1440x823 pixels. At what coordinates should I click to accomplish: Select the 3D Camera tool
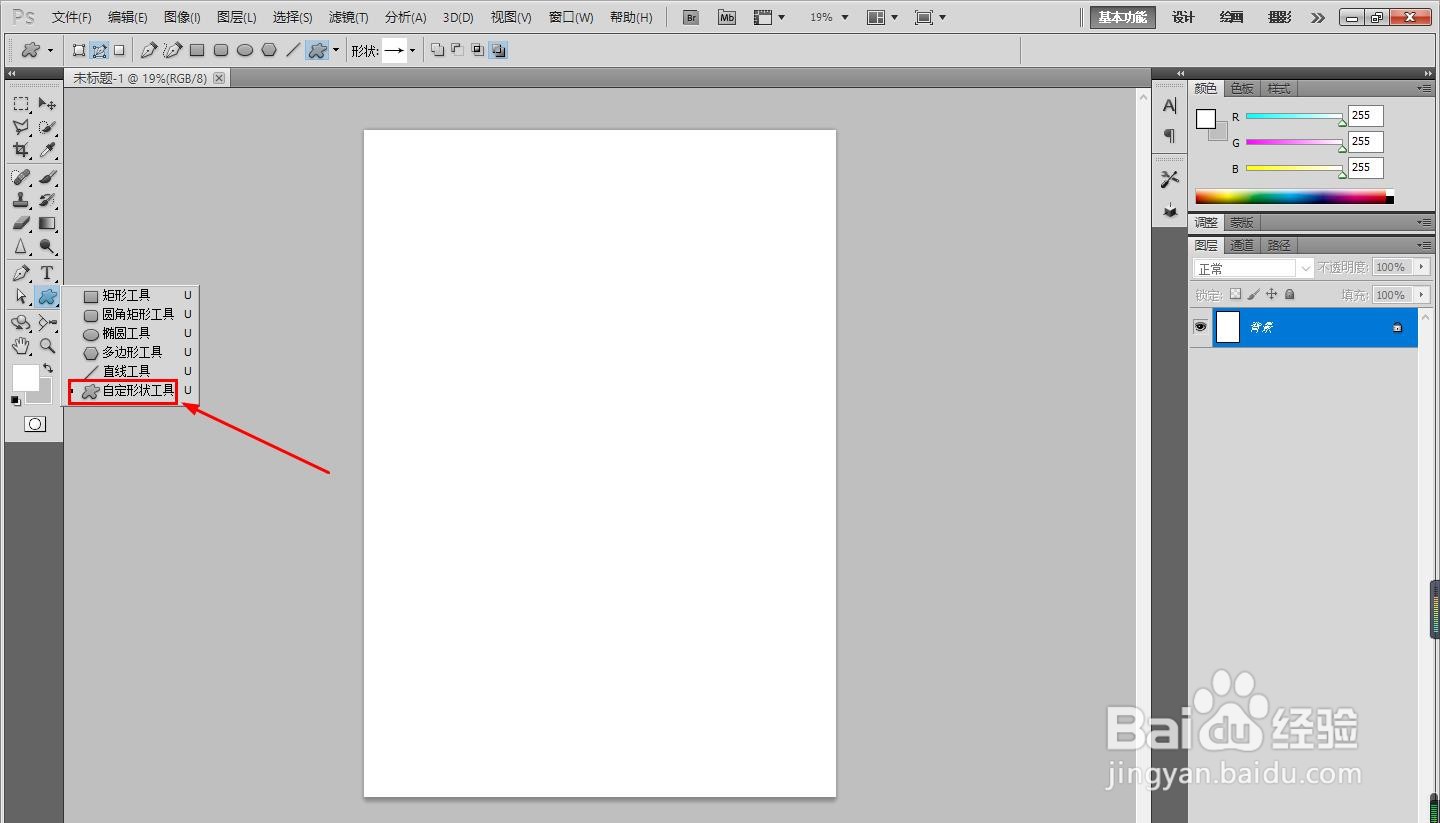[x=47, y=323]
